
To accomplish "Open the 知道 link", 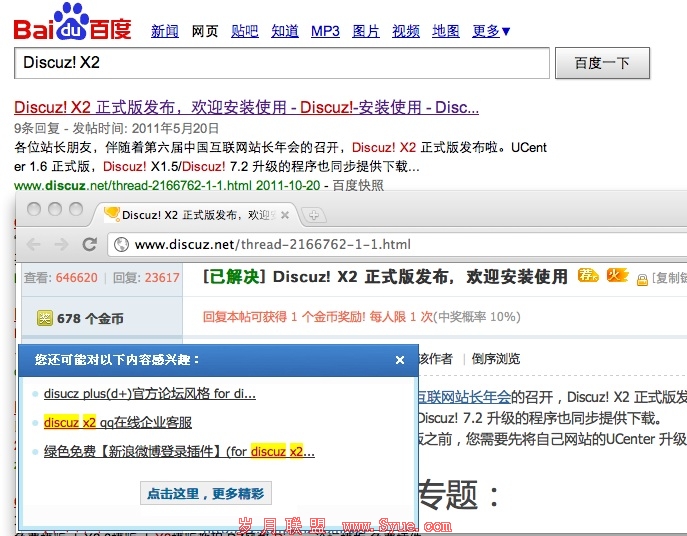I will (285, 31).
